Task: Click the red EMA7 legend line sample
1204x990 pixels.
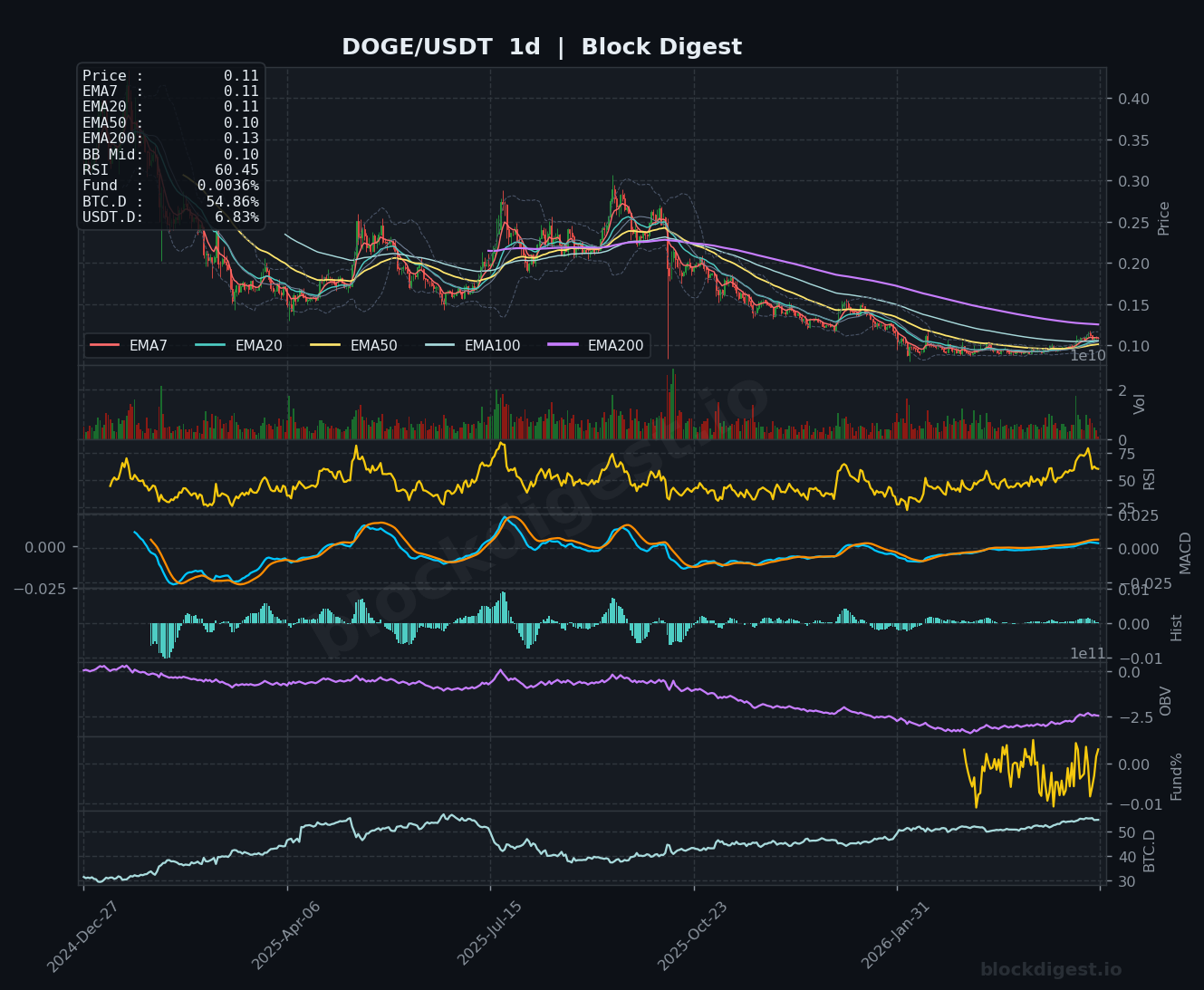Action: coord(104,345)
